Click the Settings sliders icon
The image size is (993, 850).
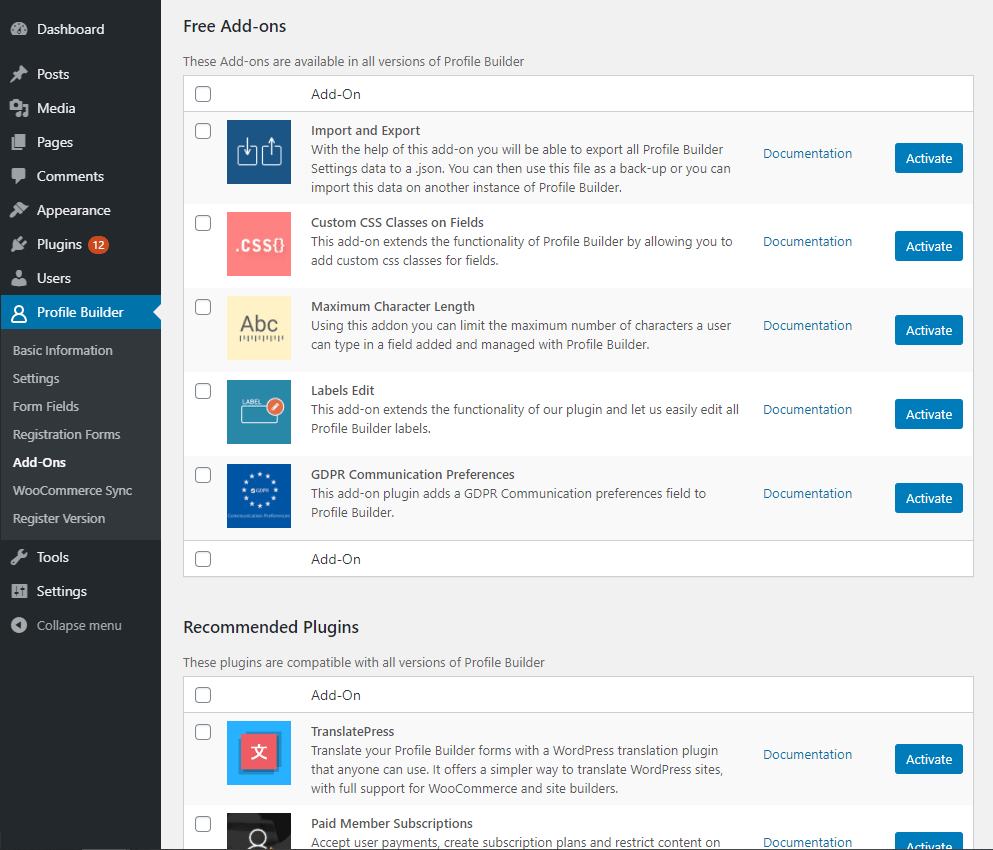coord(19,591)
